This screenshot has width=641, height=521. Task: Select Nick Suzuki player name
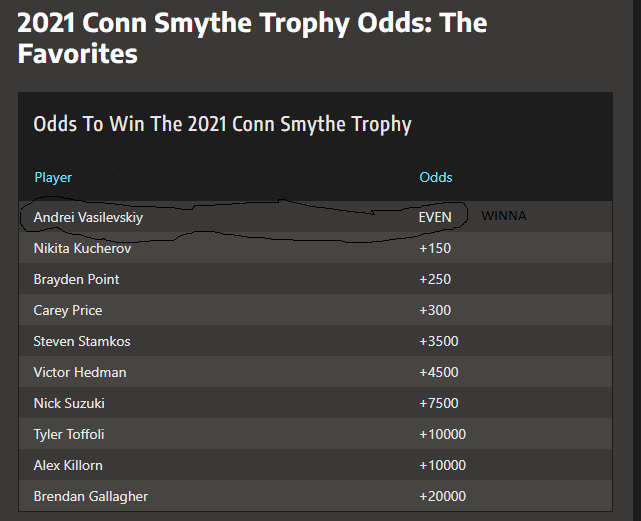click(69, 403)
